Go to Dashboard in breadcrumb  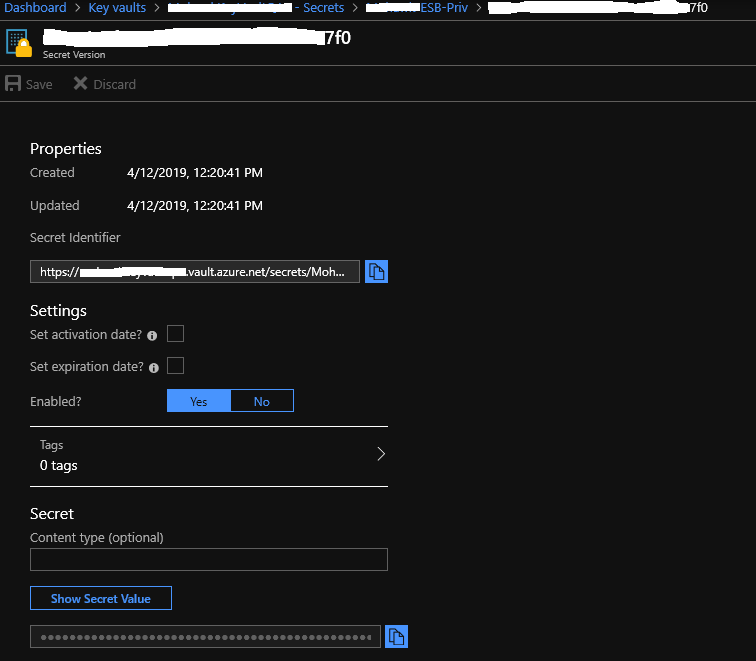click(x=35, y=8)
